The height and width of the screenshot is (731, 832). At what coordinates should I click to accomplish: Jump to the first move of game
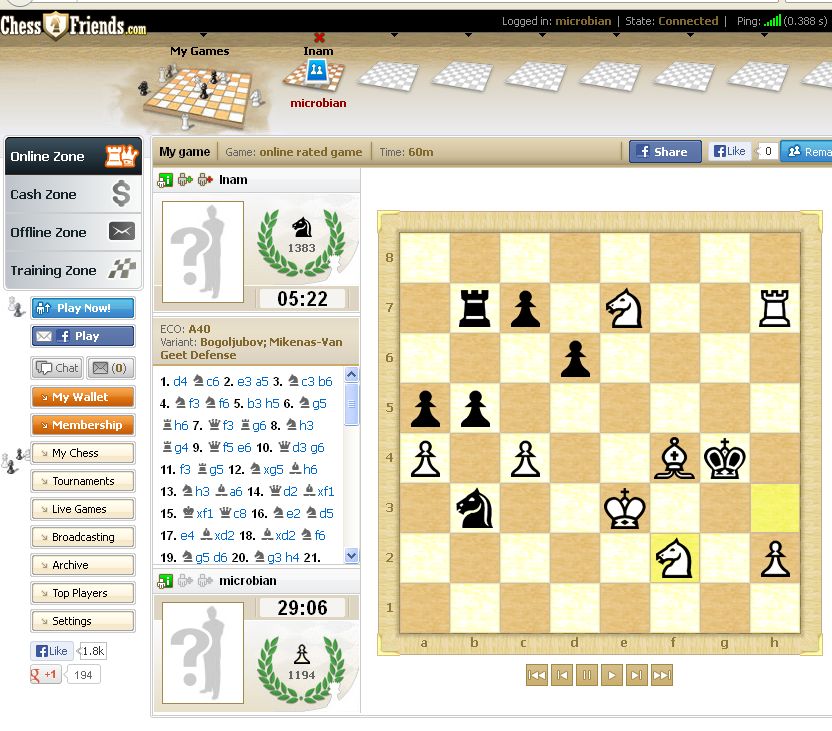pyautogui.click(x=537, y=675)
